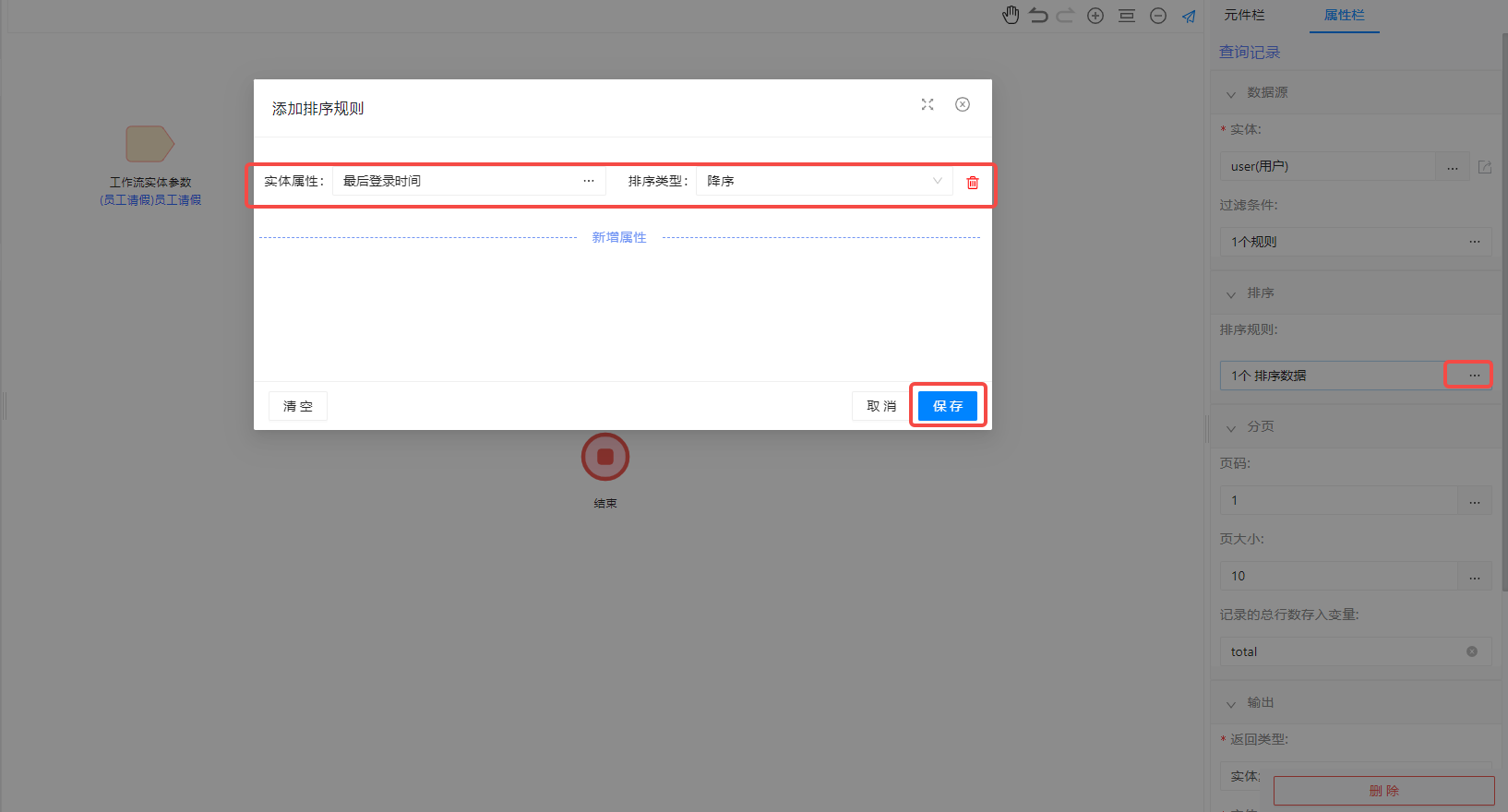Switch to the 元件栏 tab
The height and width of the screenshot is (812, 1508).
pos(1245,15)
